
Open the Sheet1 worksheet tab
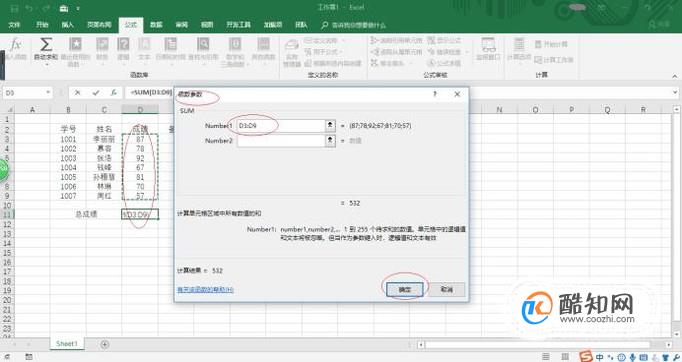click(67, 344)
